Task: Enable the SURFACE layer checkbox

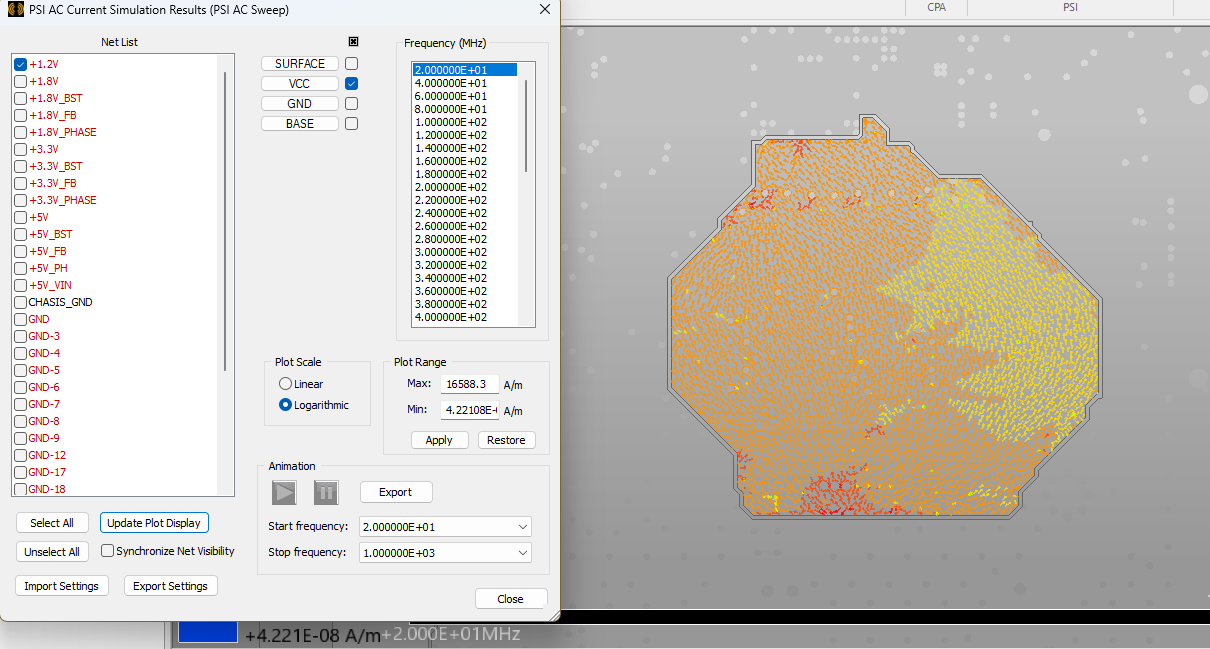Action: (352, 64)
